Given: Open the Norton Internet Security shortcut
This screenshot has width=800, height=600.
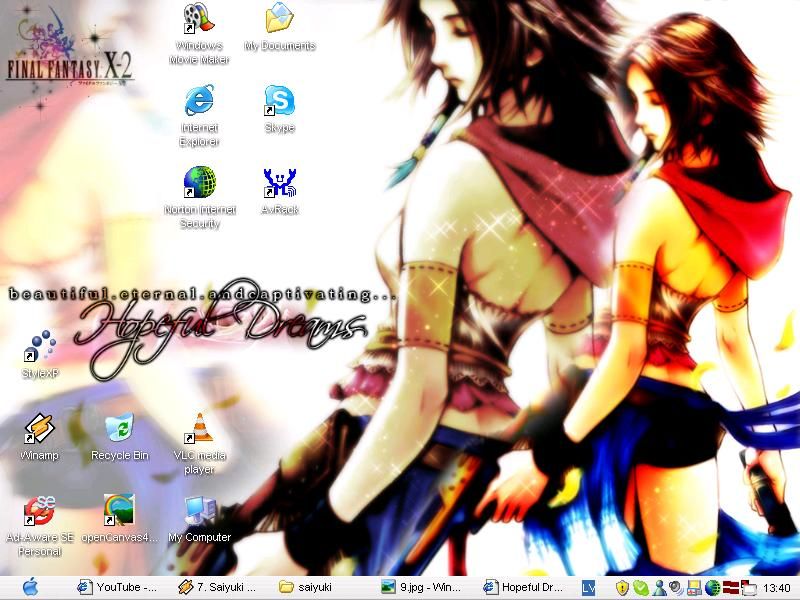Looking at the screenshot, I should tap(199, 197).
